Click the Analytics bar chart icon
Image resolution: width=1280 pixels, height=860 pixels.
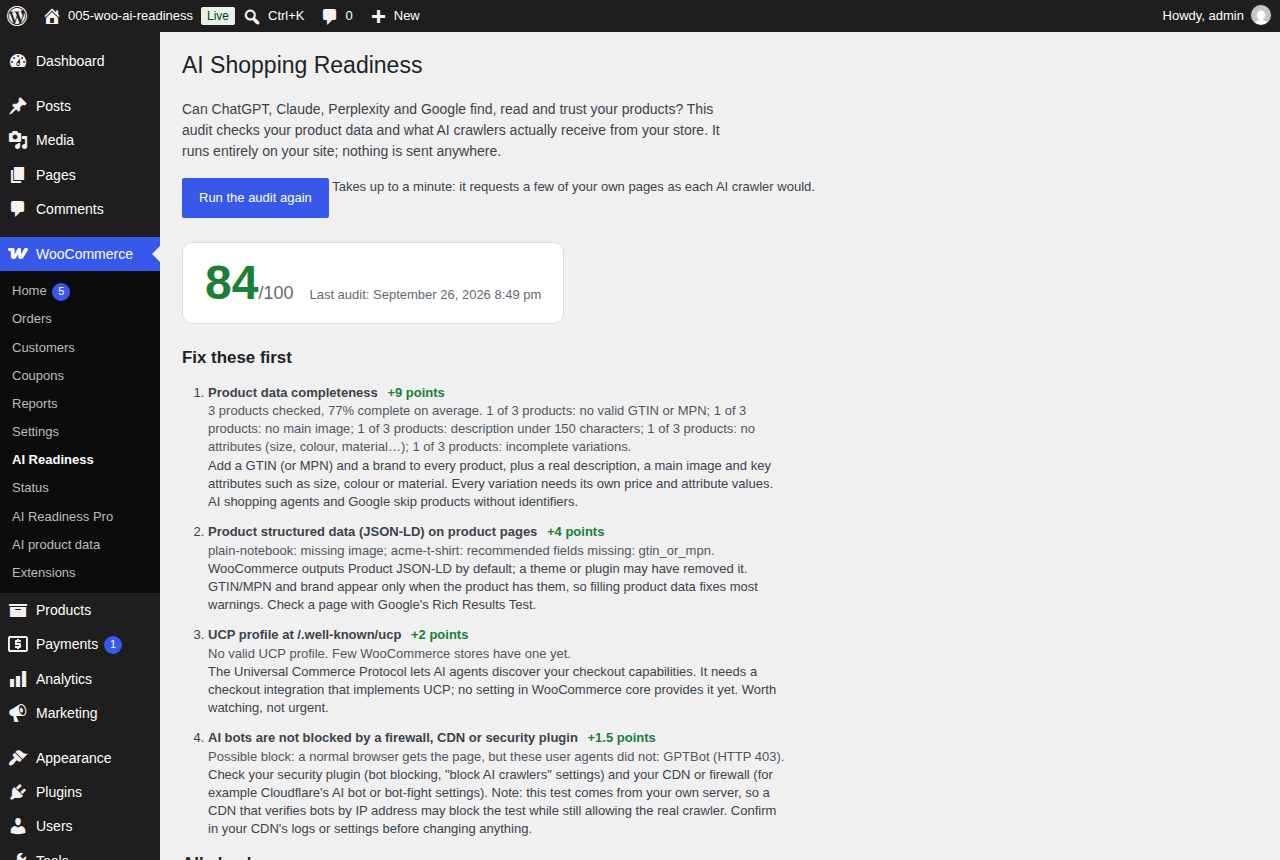coord(18,679)
